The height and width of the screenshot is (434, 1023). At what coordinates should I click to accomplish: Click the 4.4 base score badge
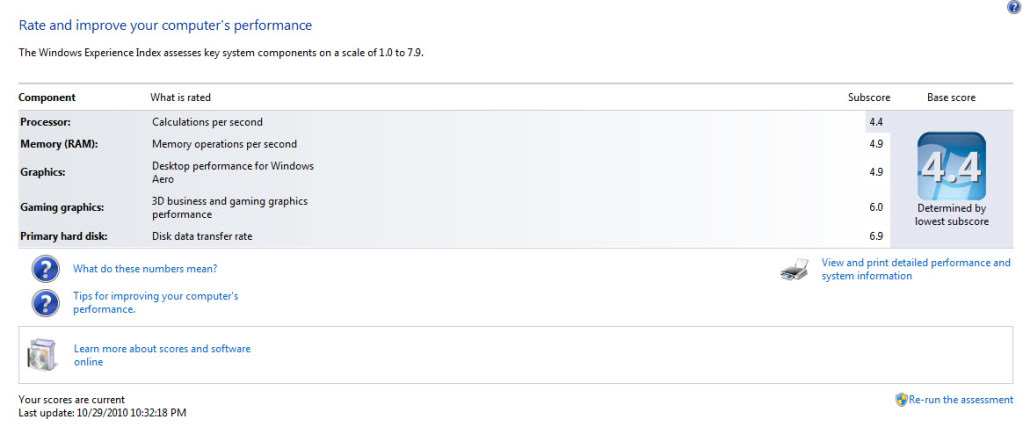pyautogui.click(x=951, y=166)
